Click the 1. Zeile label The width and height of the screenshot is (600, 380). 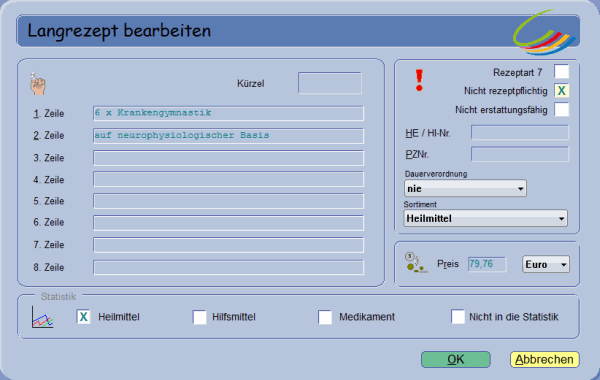tap(49, 114)
